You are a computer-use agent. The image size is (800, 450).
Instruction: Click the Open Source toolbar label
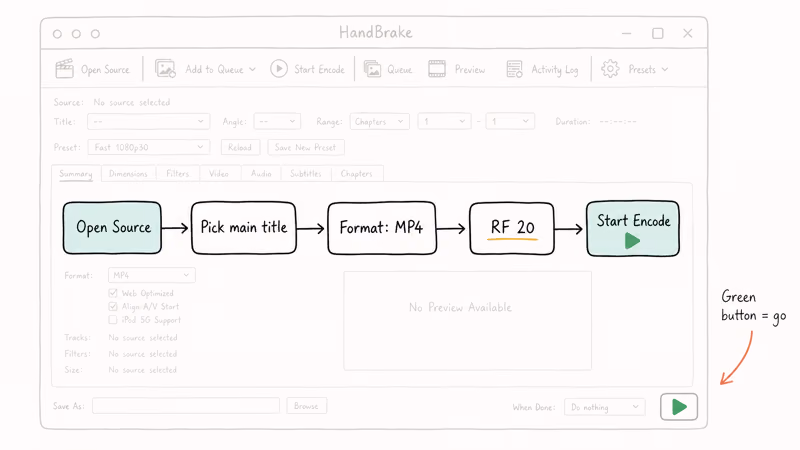[x=105, y=70]
